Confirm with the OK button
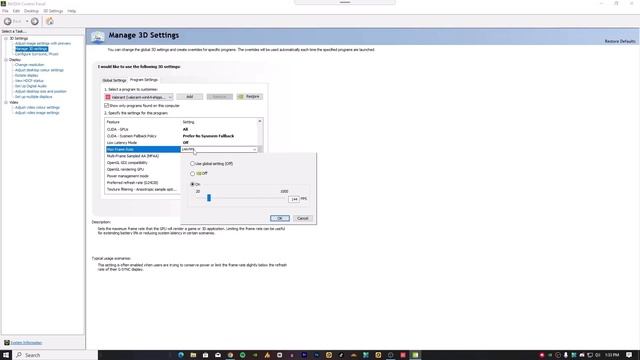 click(x=280, y=218)
